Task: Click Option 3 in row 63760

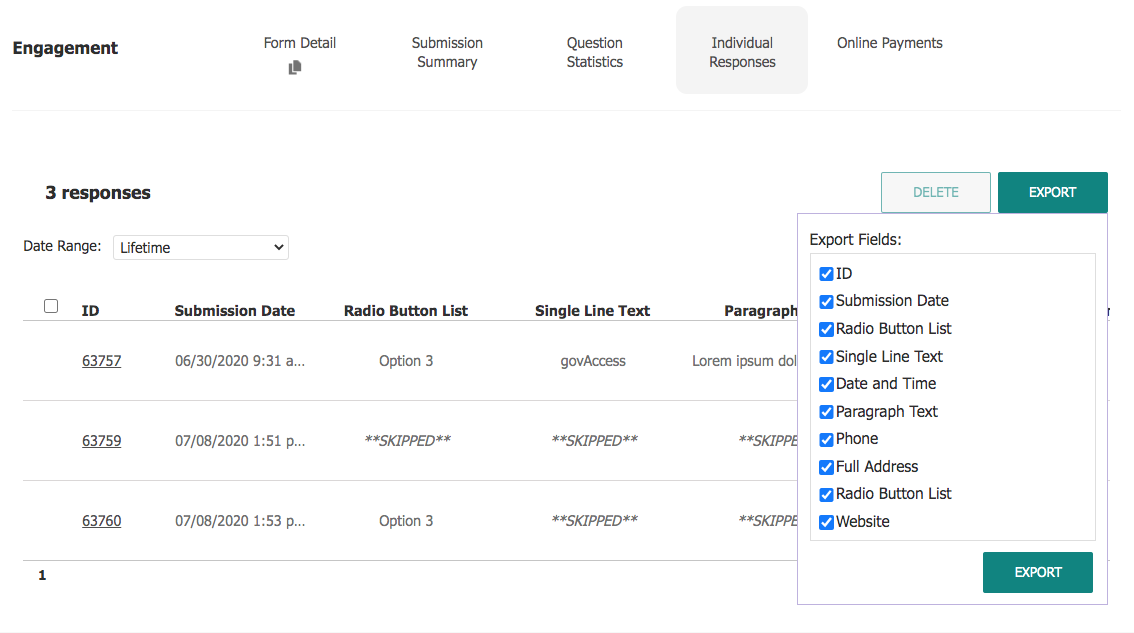Action: 406,521
